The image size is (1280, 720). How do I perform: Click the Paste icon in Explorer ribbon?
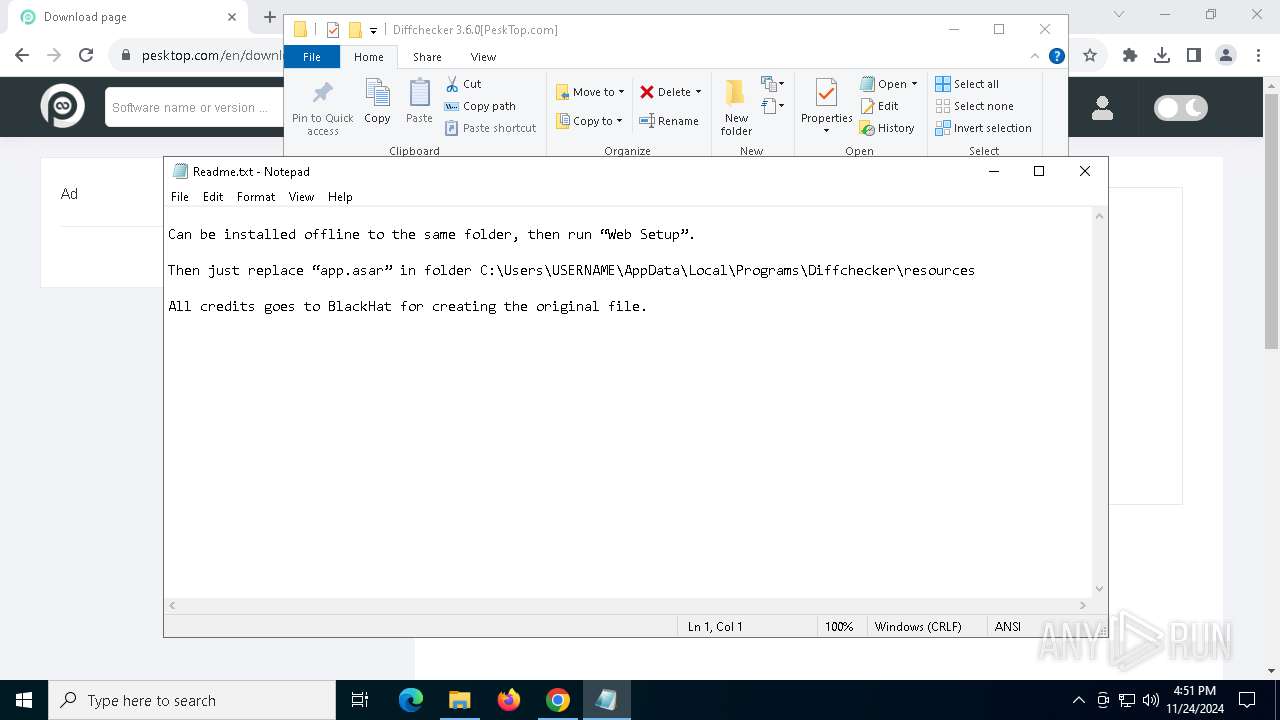pyautogui.click(x=419, y=102)
